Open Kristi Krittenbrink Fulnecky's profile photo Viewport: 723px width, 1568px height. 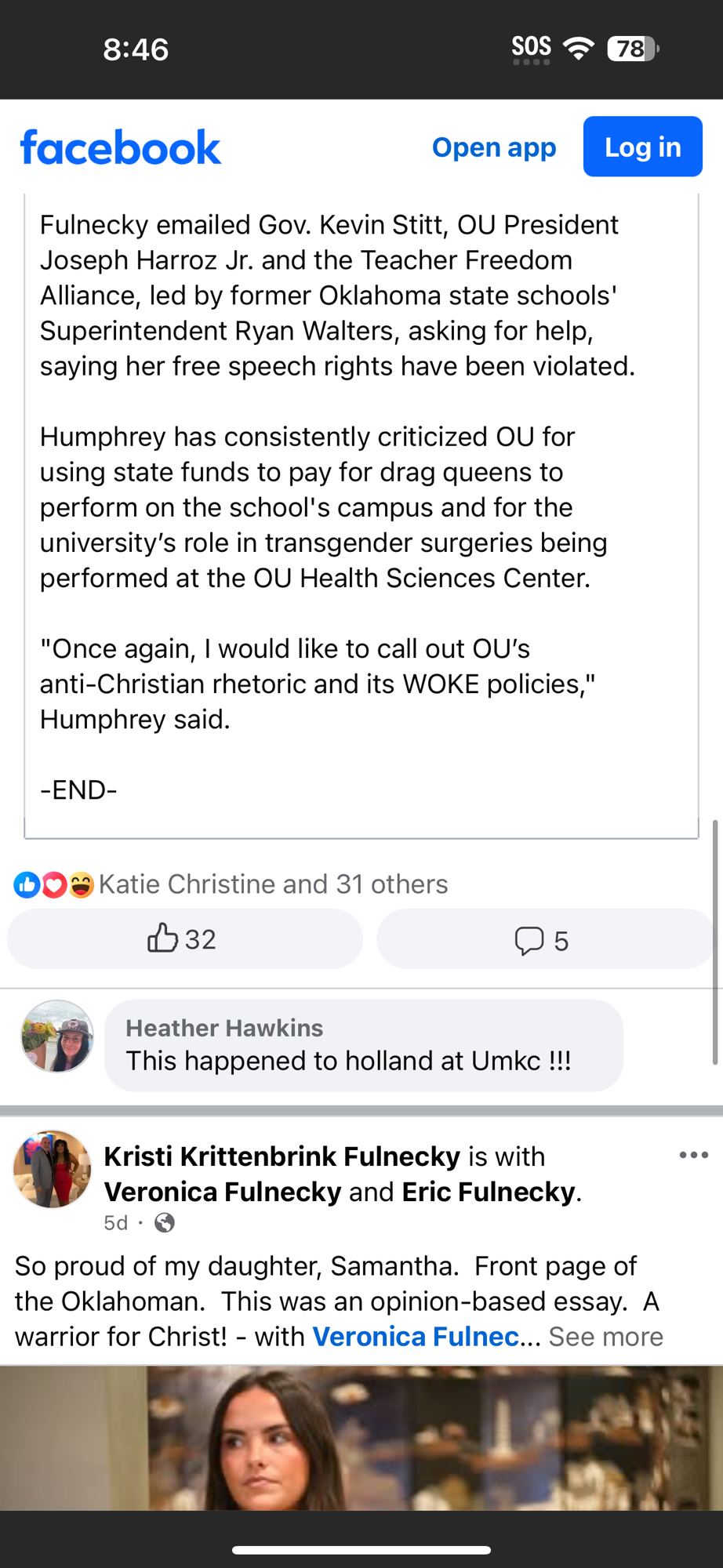click(52, 1169)
